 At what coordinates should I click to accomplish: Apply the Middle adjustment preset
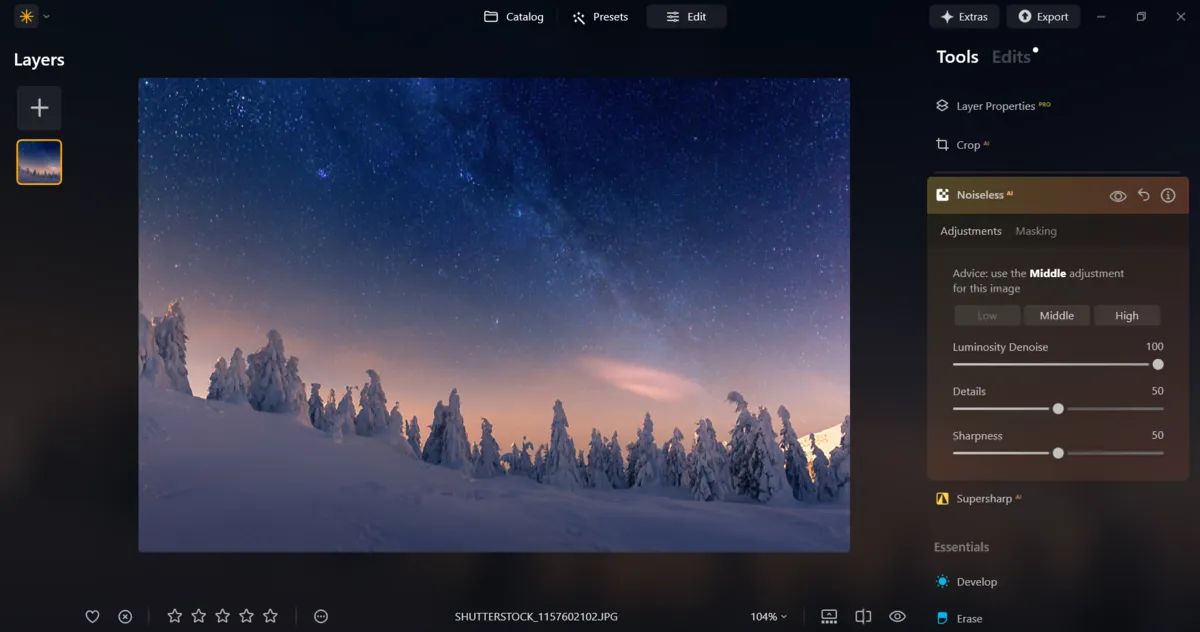[x=1056, y=315]
